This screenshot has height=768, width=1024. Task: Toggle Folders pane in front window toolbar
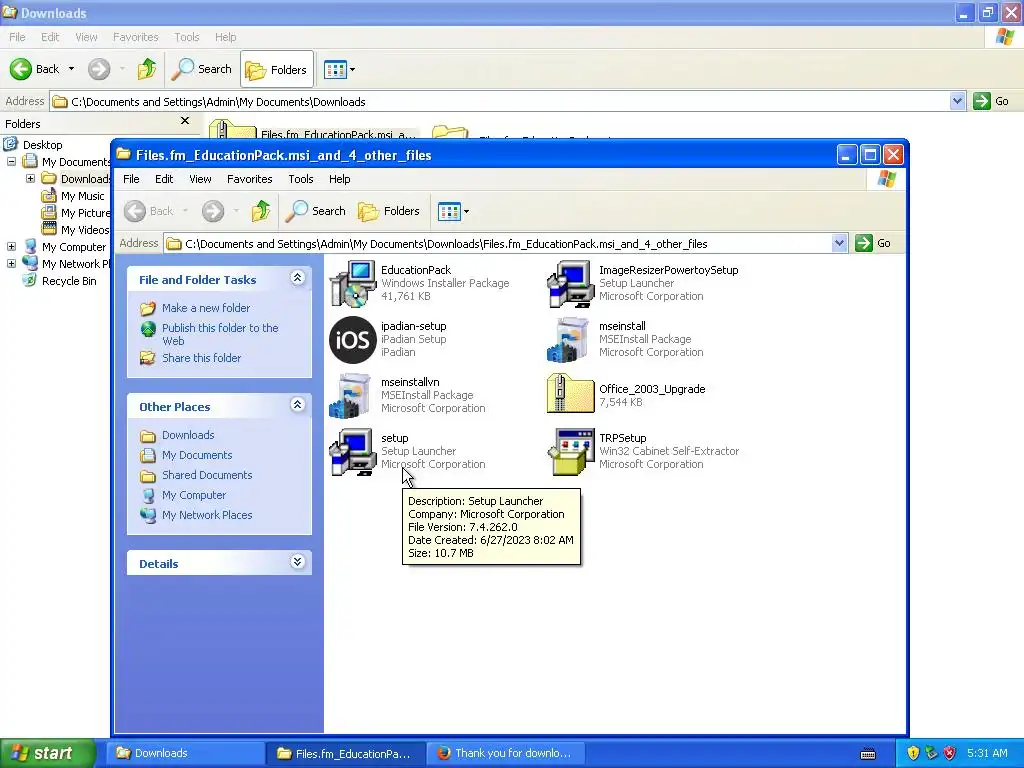[389, 211]
